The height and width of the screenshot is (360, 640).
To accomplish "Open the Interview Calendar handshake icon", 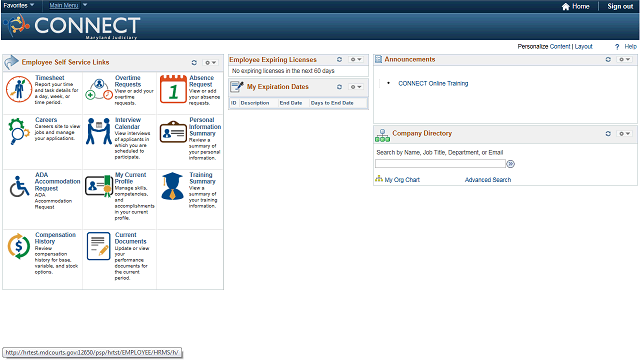I will point(99,131).
